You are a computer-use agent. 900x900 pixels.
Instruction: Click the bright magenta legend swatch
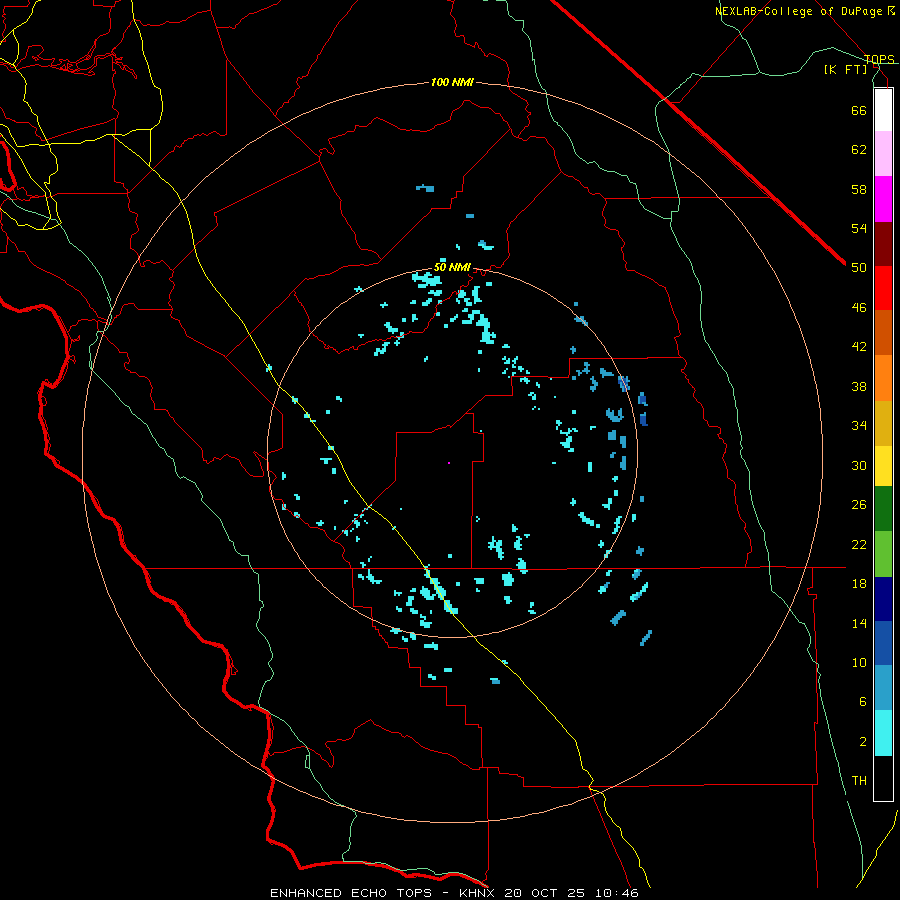883,199
